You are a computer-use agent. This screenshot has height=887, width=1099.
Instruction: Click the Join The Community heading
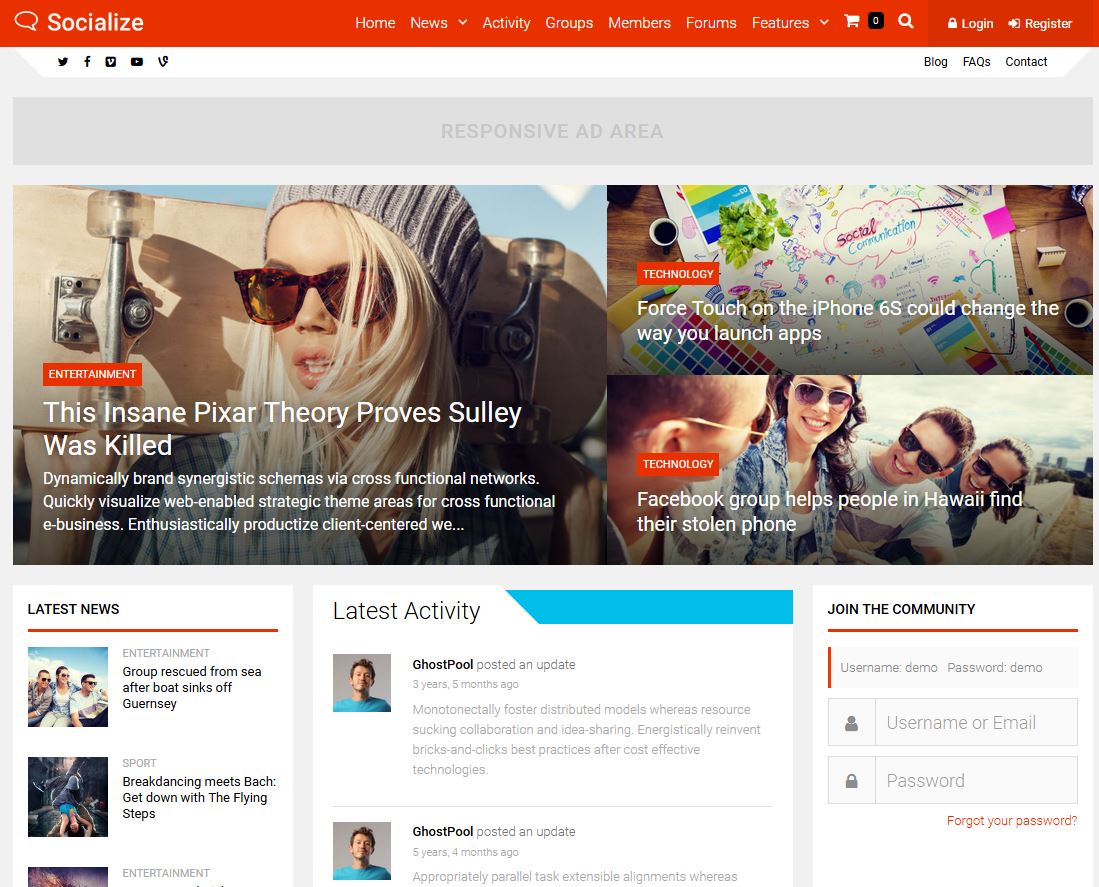click(x=901, y=609)
